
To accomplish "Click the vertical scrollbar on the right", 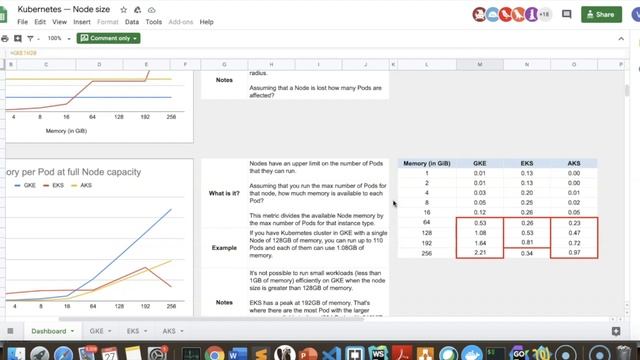I will coord(627,90).
